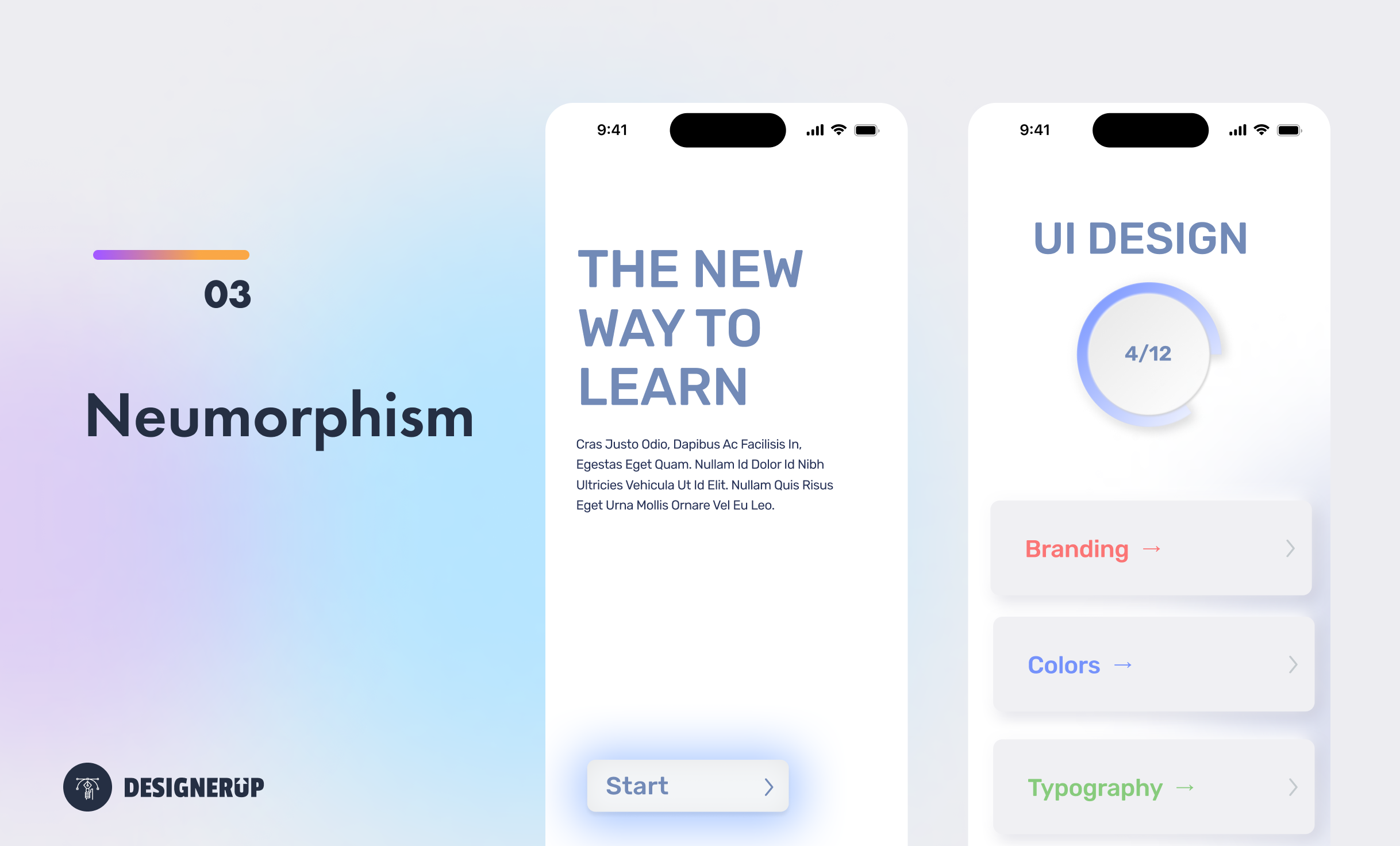The width and height of the screenshot is (1400, 846).
Task: Click the Branding arrow icon
Action: click(x=1156, y=548)
